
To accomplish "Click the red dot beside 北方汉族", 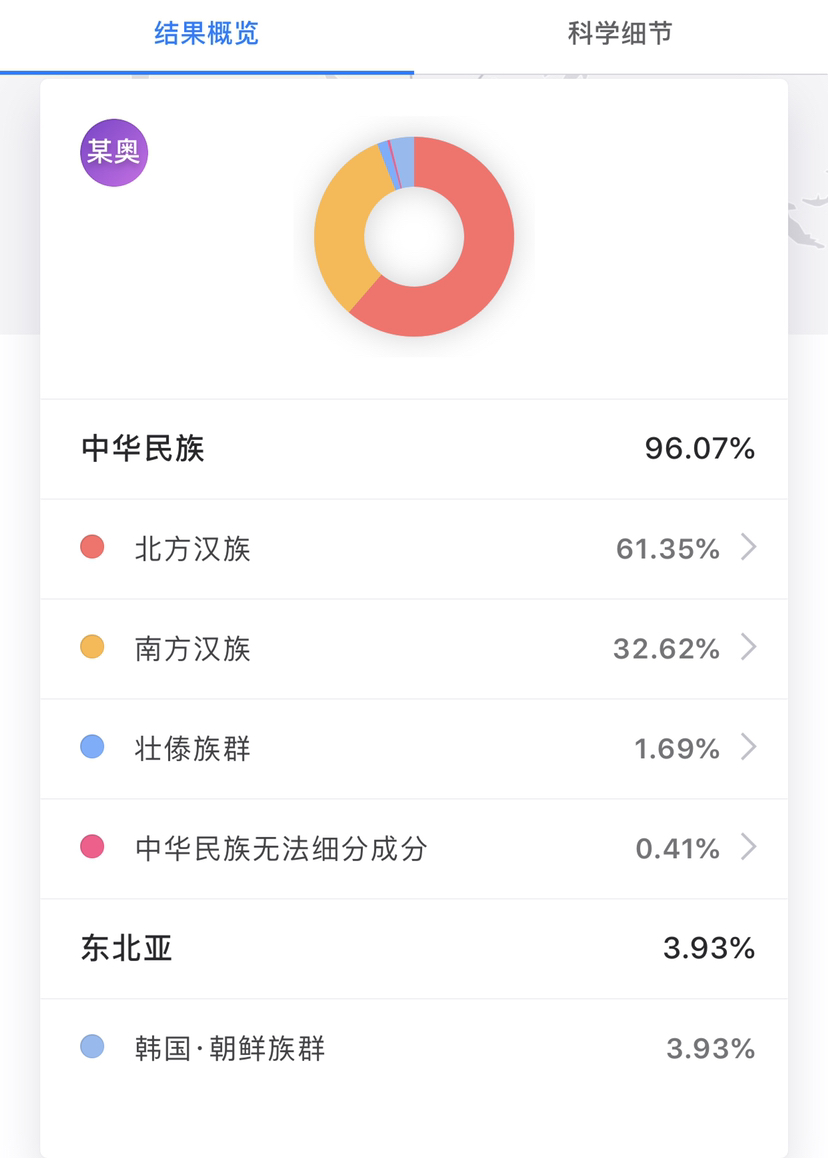I will pos(92,547).
